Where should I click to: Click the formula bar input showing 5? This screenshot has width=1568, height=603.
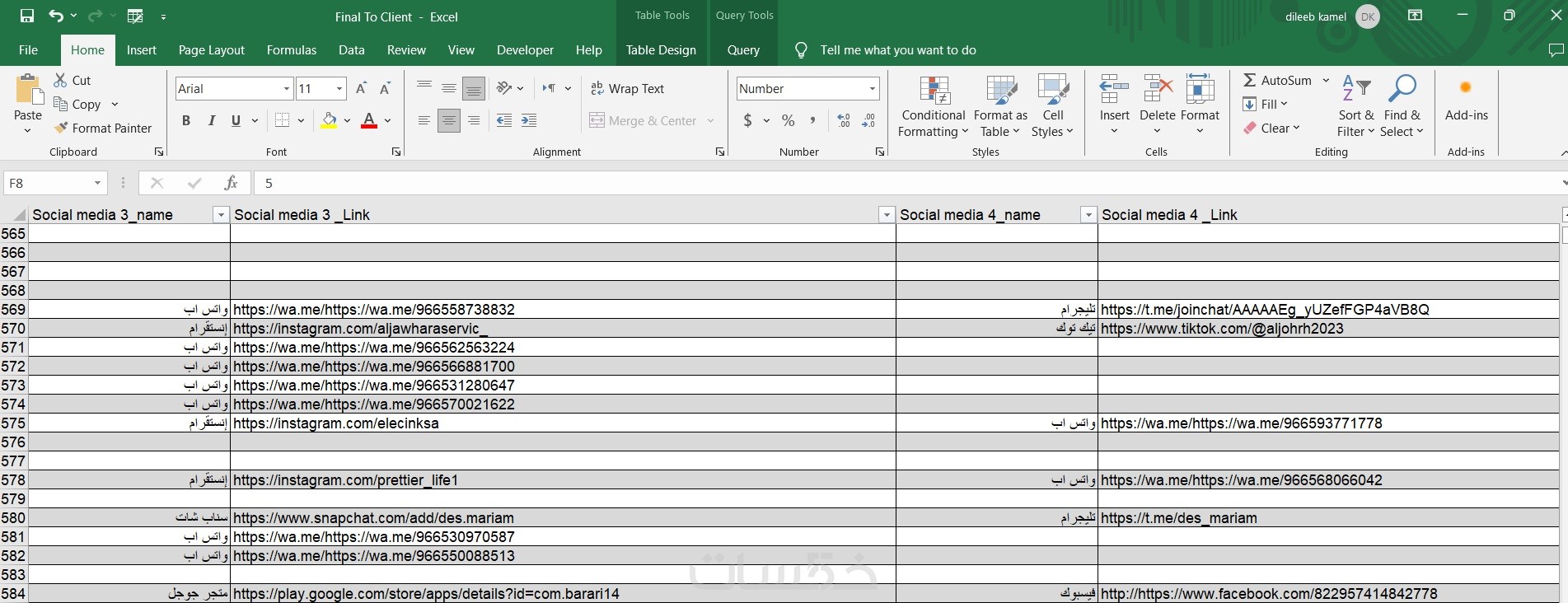[x=906, y=183]
